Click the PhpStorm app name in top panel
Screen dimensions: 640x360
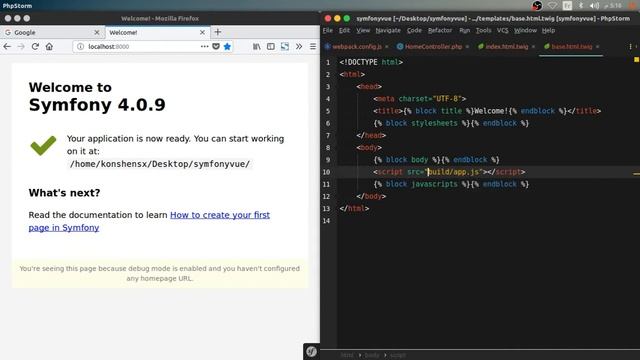click(x=17, y=6)
